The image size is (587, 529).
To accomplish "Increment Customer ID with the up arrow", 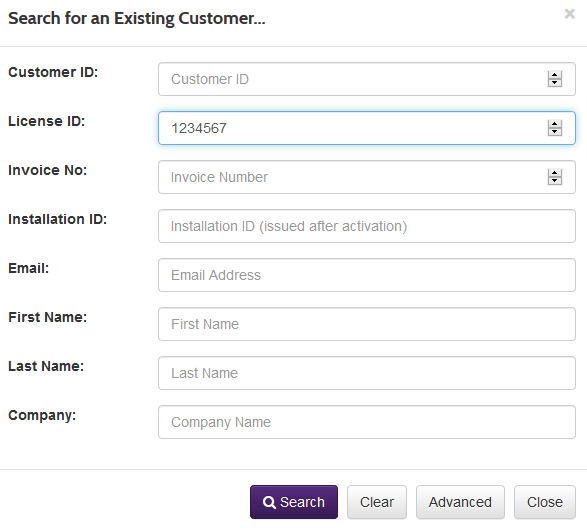I will pyautogui.click(x=555, y=75).
